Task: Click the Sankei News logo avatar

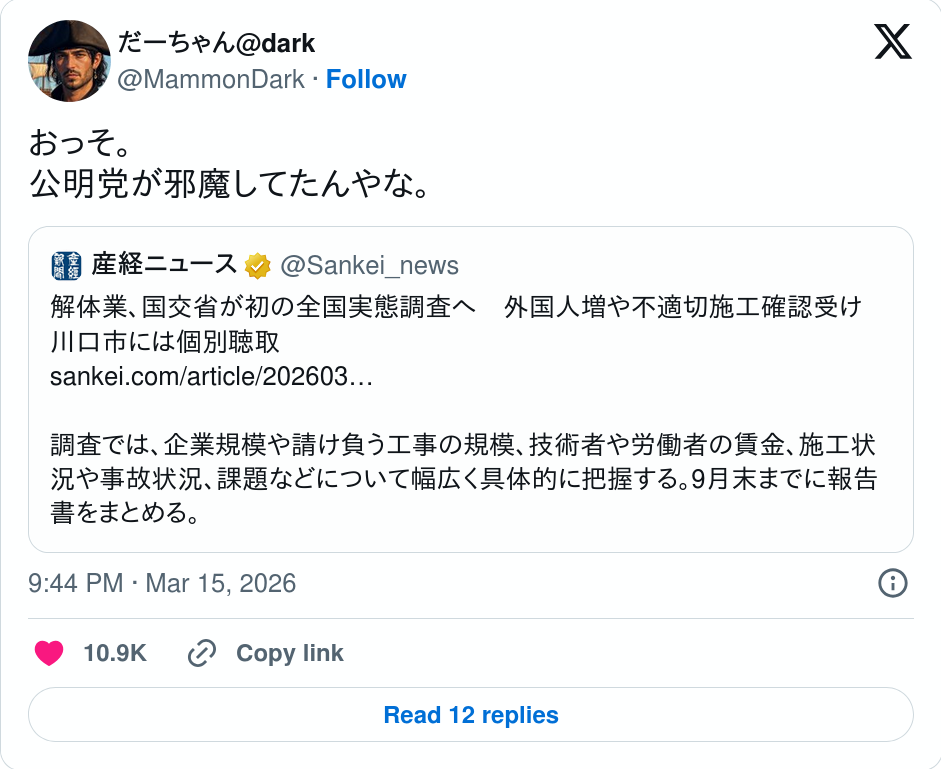Action: click(66, 265)
